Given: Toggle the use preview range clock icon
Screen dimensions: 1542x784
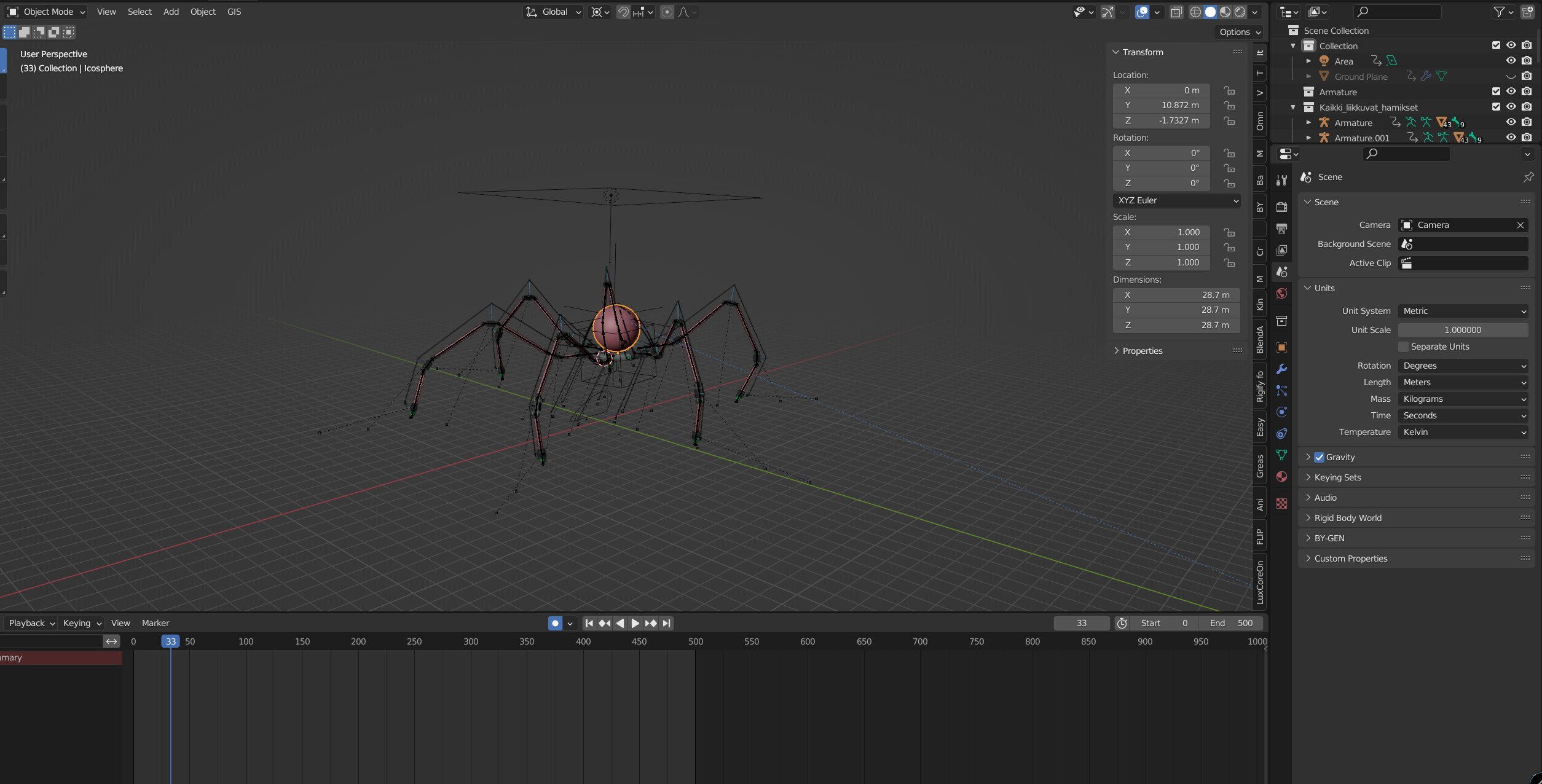Looking at the screenshot, I should [x=1122, y=623].
